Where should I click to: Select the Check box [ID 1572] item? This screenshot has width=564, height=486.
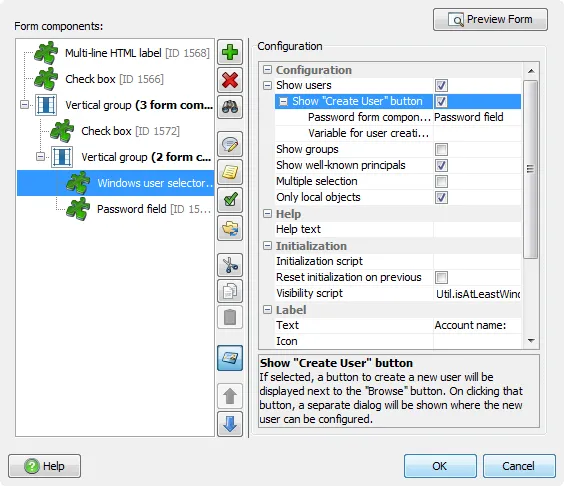[130, 131]
